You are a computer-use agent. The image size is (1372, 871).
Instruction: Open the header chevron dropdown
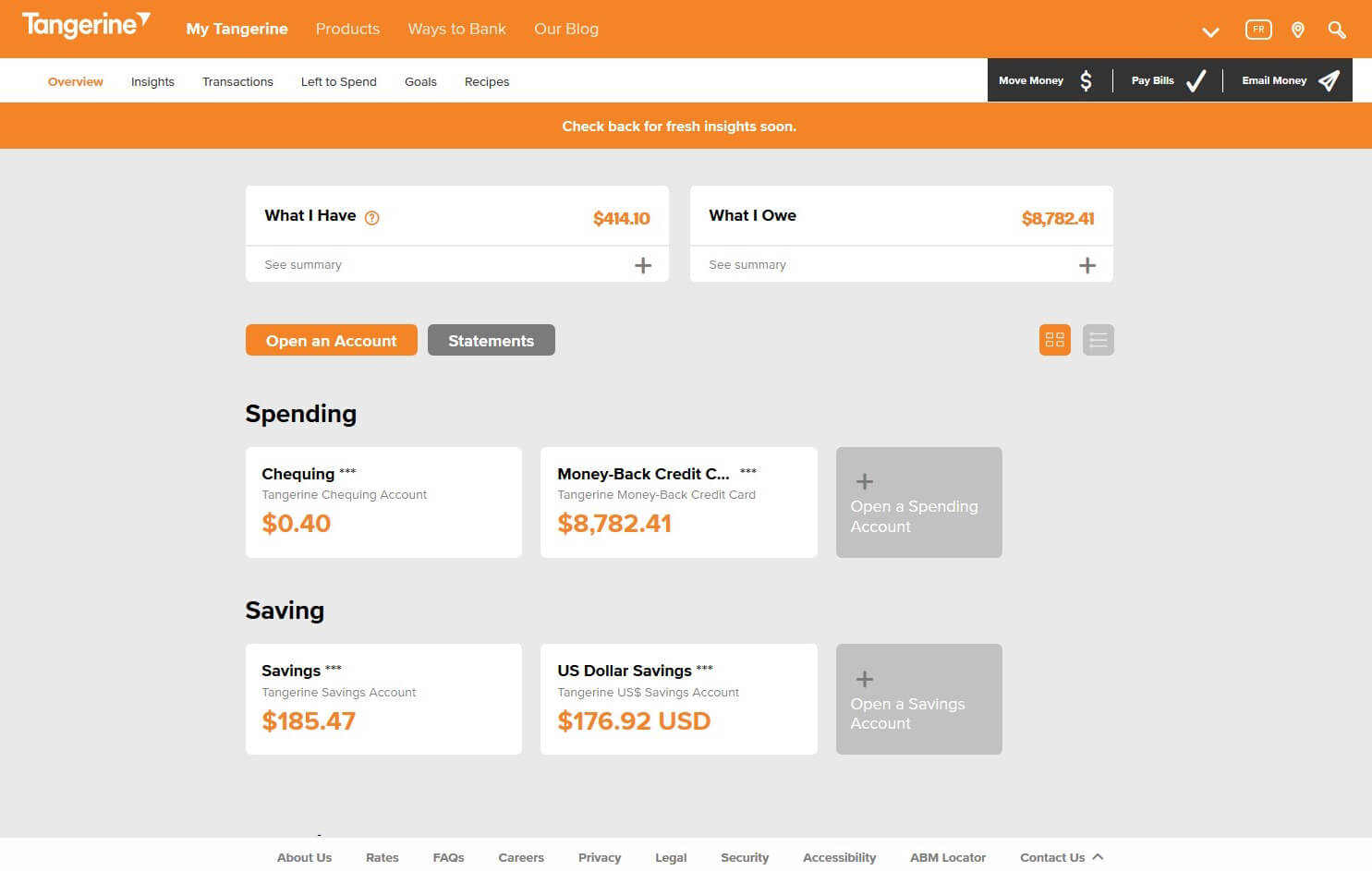tap(1210, 31)
